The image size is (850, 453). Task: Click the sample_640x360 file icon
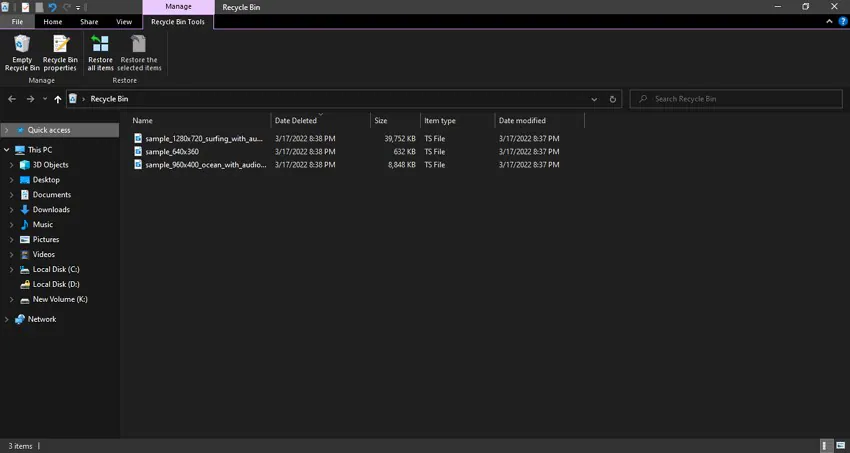coord(138,152)
